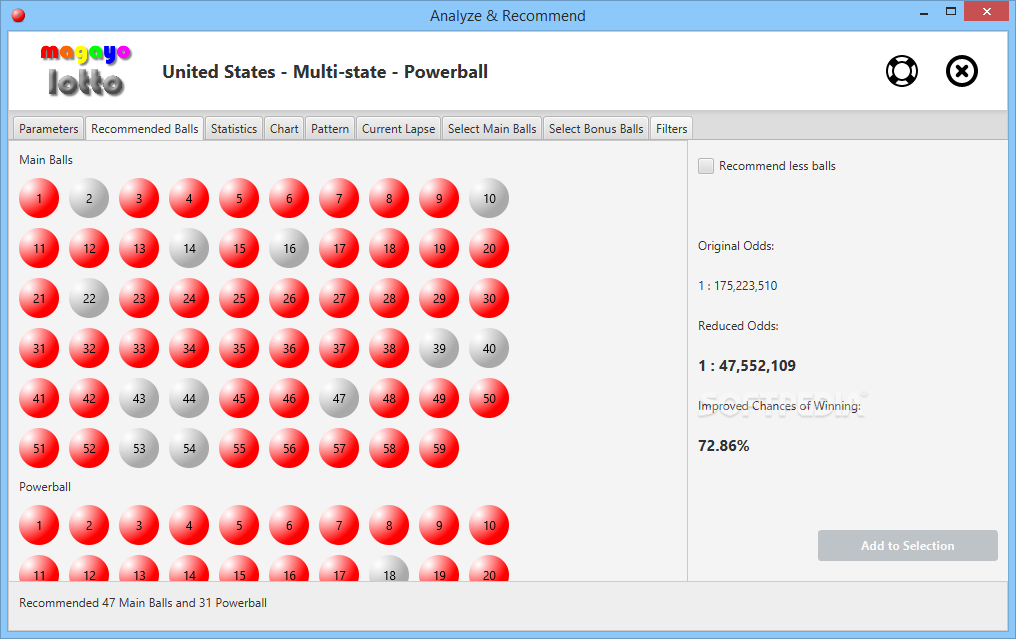1016x639 pixels.
Task: Click red main ball number 7
Action: click(x=339, y=198)
